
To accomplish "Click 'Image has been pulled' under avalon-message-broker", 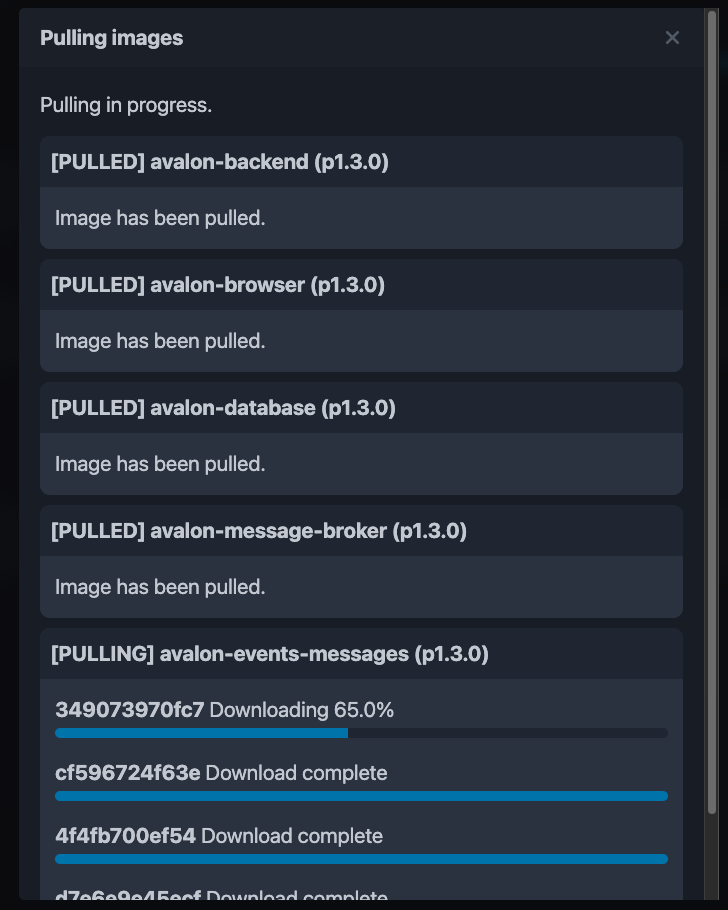I will tap(160, 587).
